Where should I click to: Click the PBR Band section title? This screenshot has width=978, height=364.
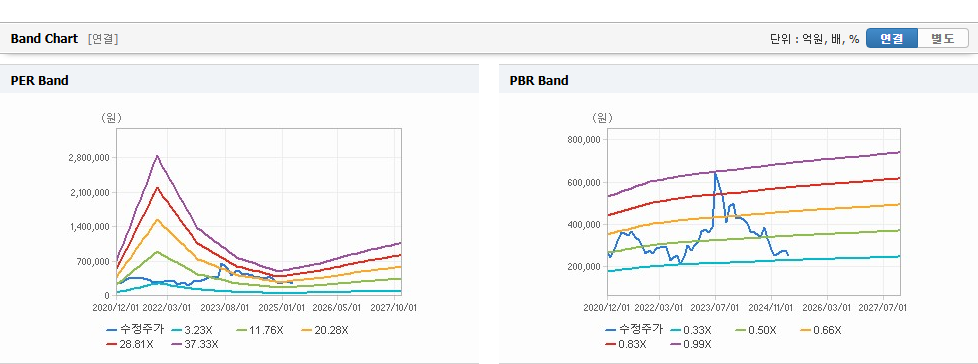pyautogui.click(x=539, y=80)
